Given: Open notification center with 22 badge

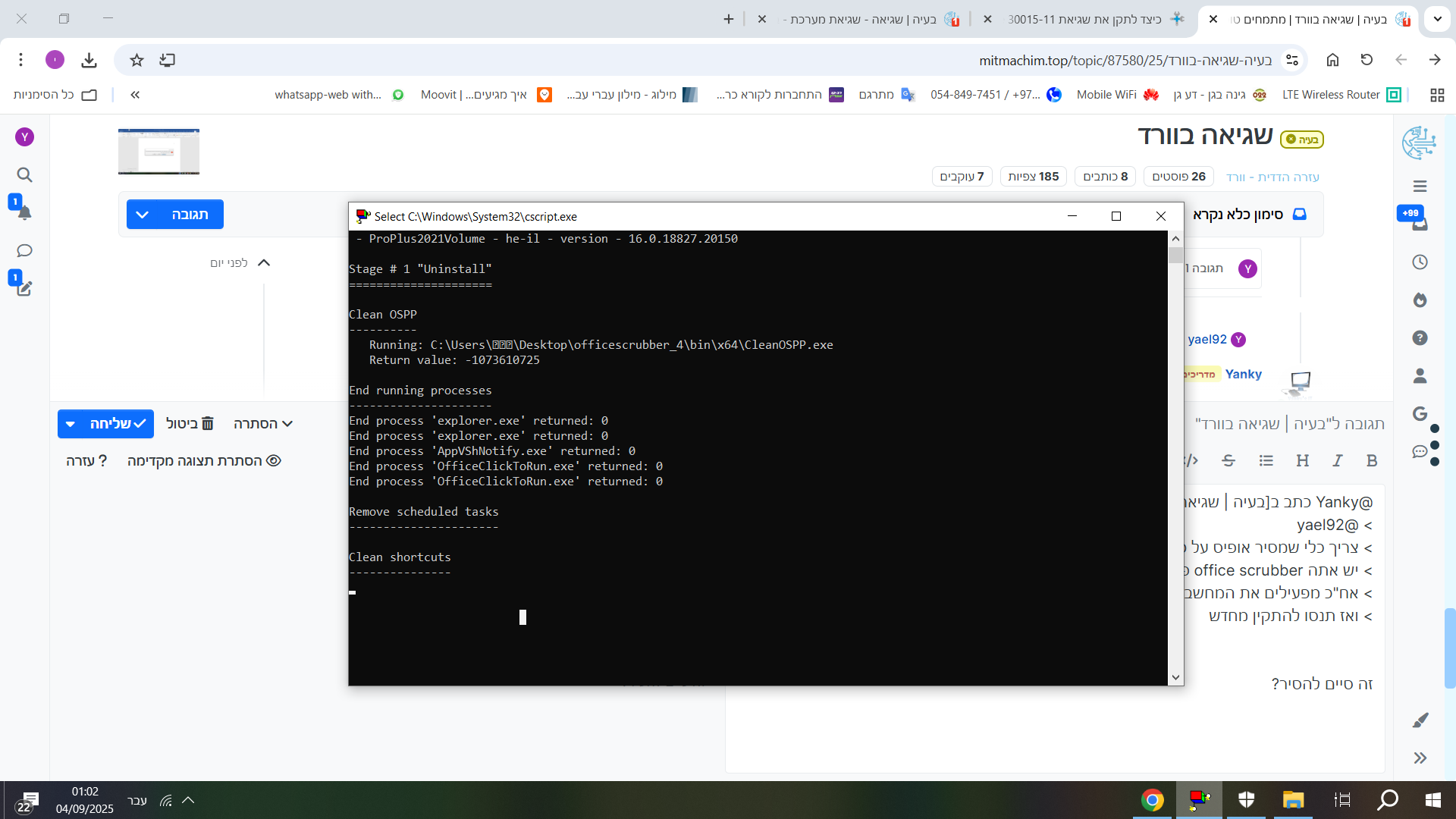Looking at the screenshot, I should pos(27,802).
